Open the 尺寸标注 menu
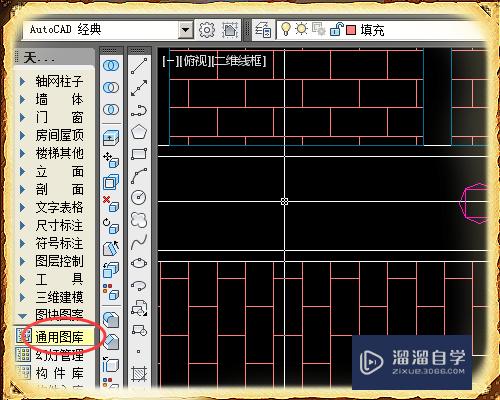This screenshot has height=400, width=500. (x=59, y=226)
